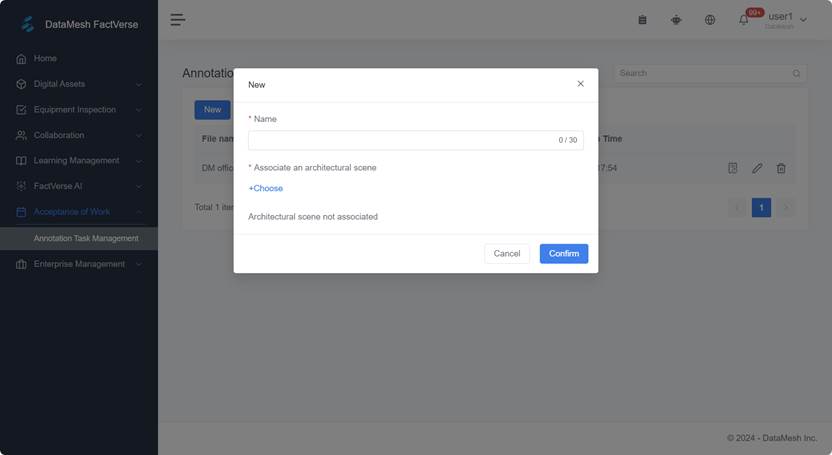This screenshot has width=832, height=455.
Task: Click the clipboard icon in the header
Action: point(642,20)
